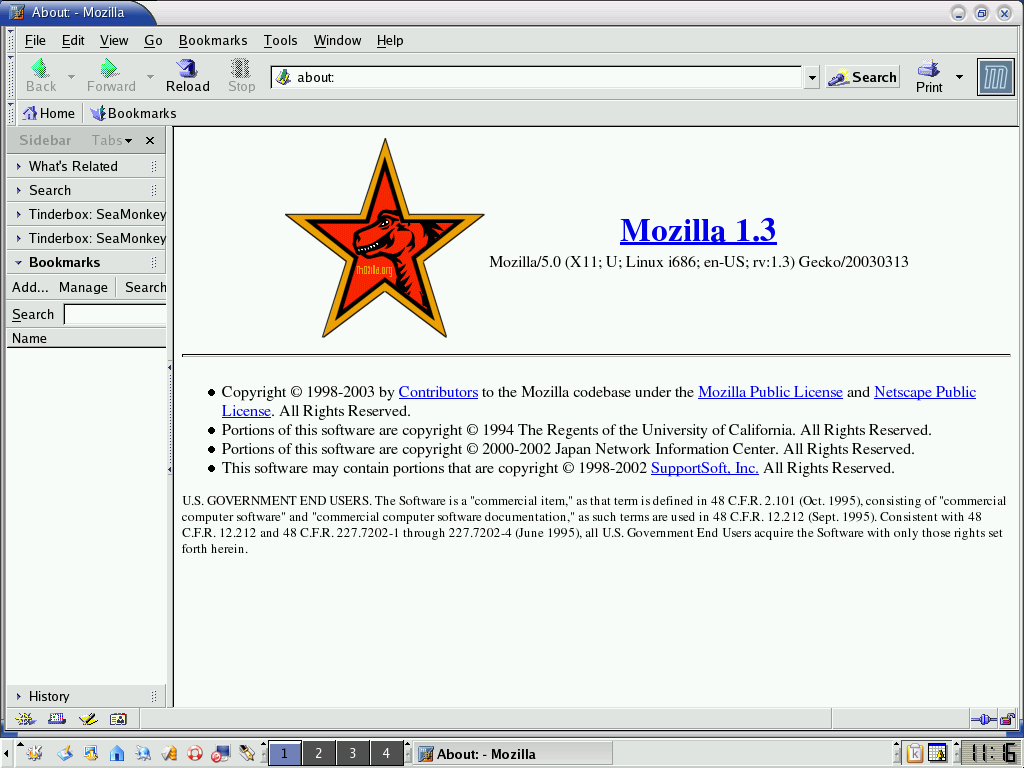
Task: Click the Search button next to the URL bar
Action: click(x=862, y=77)
